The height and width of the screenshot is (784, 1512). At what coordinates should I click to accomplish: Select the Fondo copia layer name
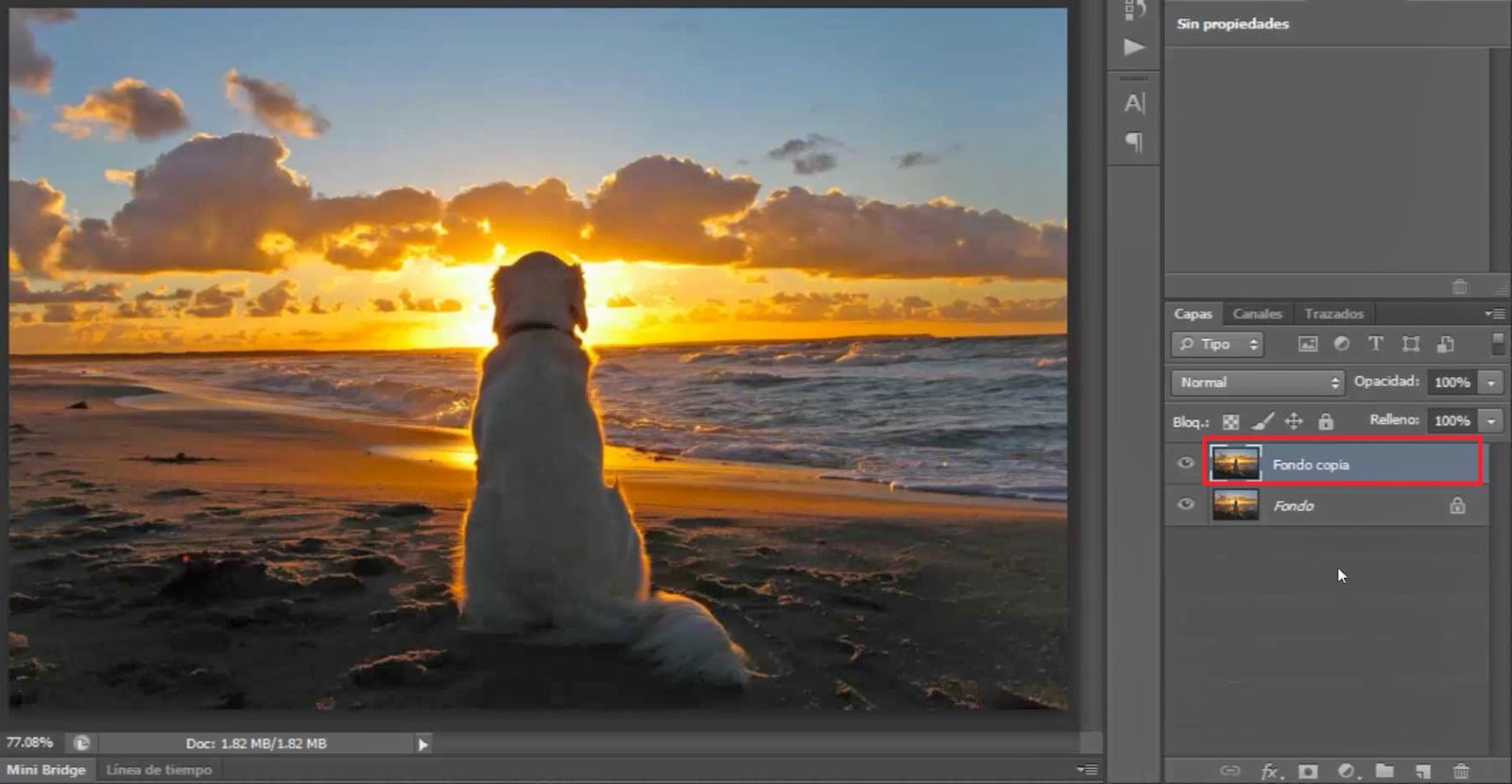point(1311,465)
